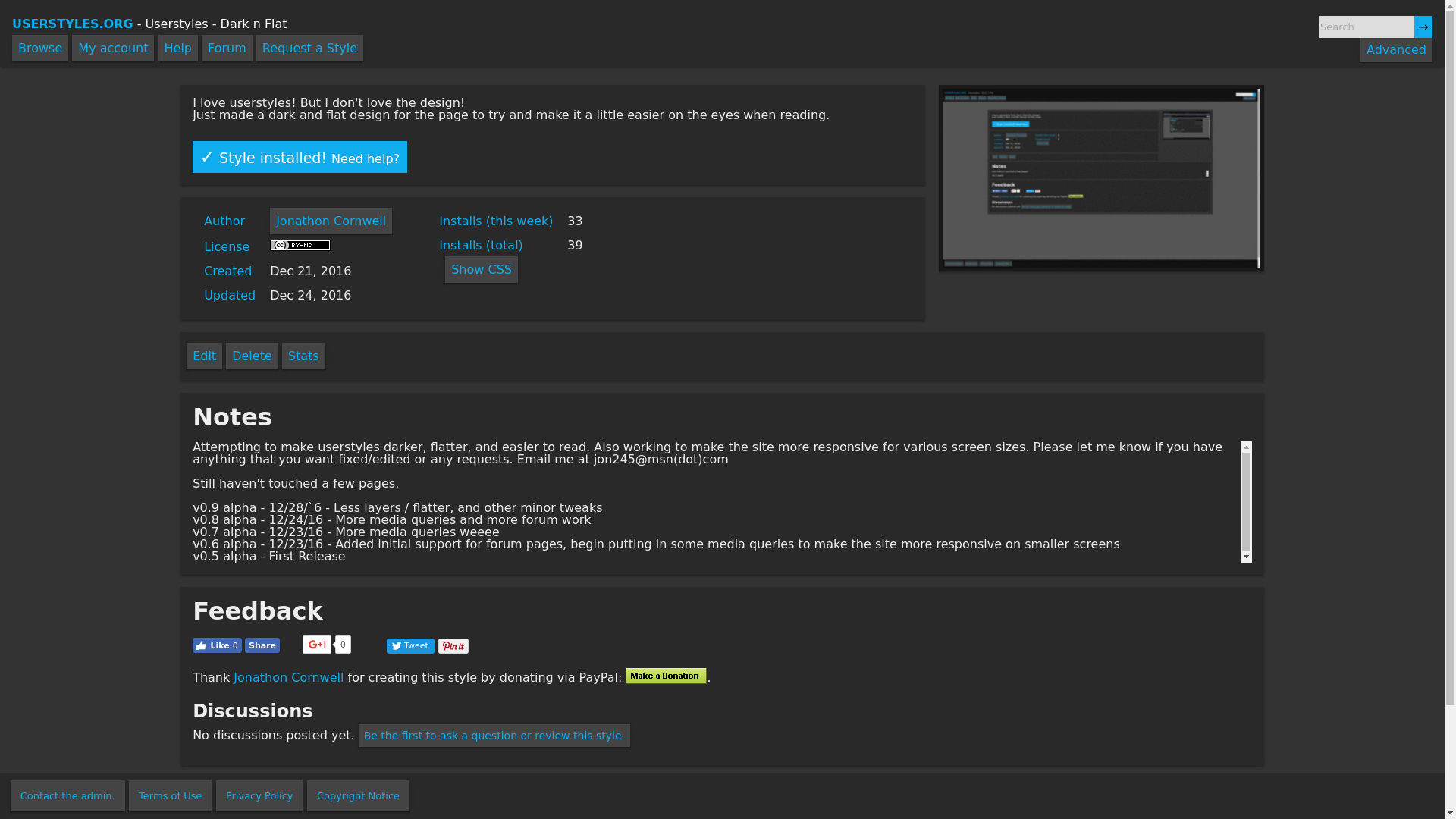
Task: Click the Pinterest Pin it button
Action: tap(453, 646)
